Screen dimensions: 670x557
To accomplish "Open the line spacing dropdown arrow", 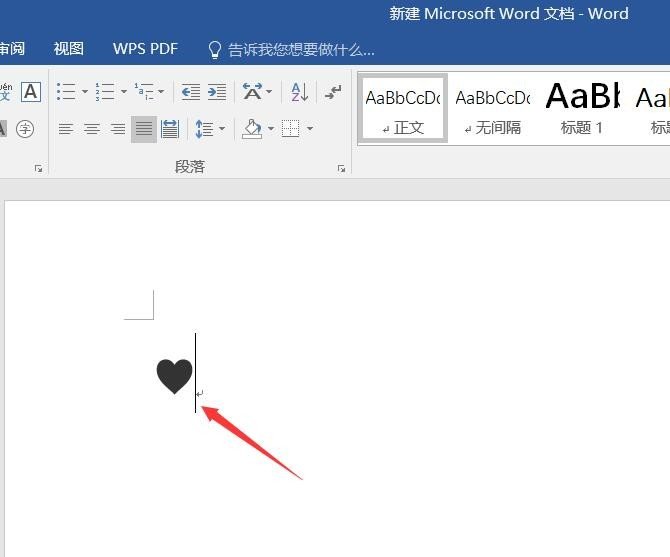I will (222, 129).
